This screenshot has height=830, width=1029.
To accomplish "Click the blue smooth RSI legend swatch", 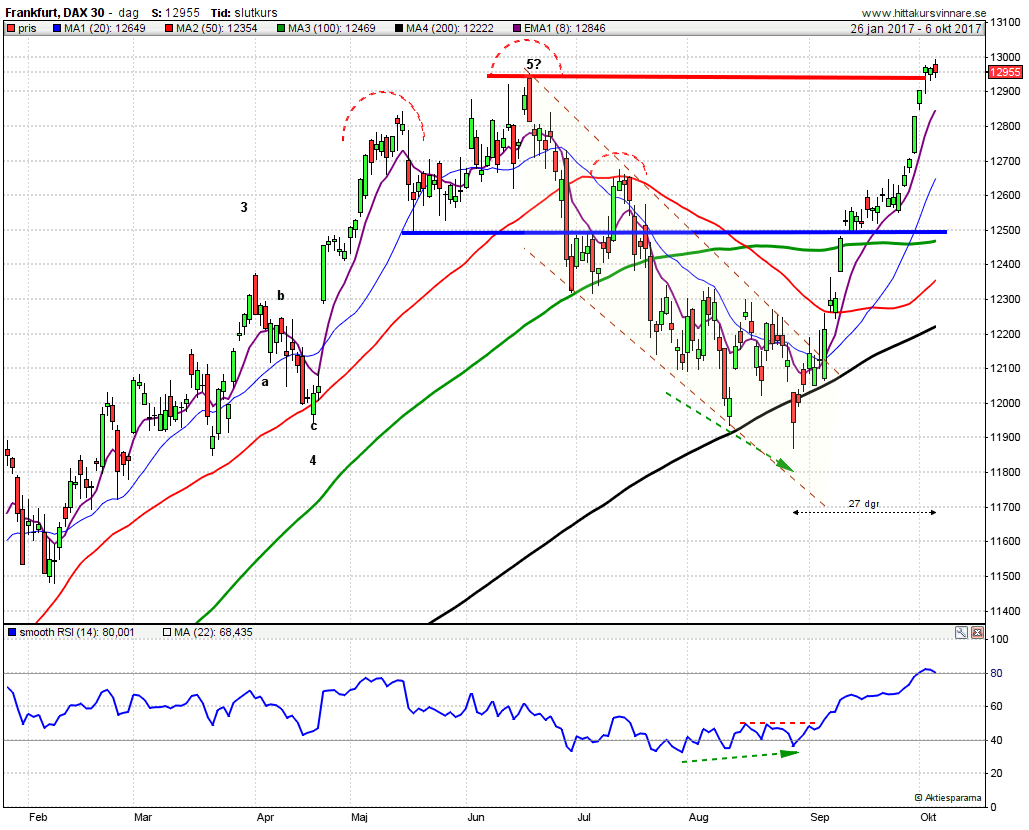I will (x=11, y=633).
